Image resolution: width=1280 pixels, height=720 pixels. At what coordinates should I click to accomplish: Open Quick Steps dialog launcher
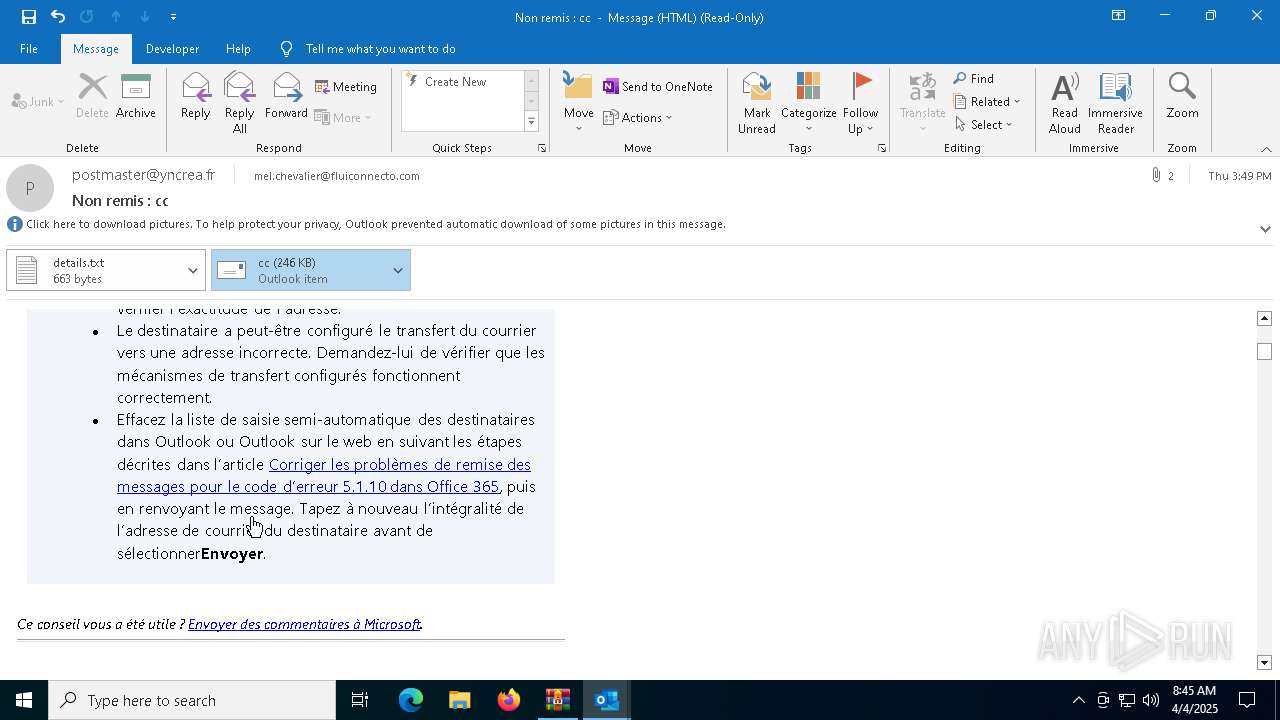(542, 148)
